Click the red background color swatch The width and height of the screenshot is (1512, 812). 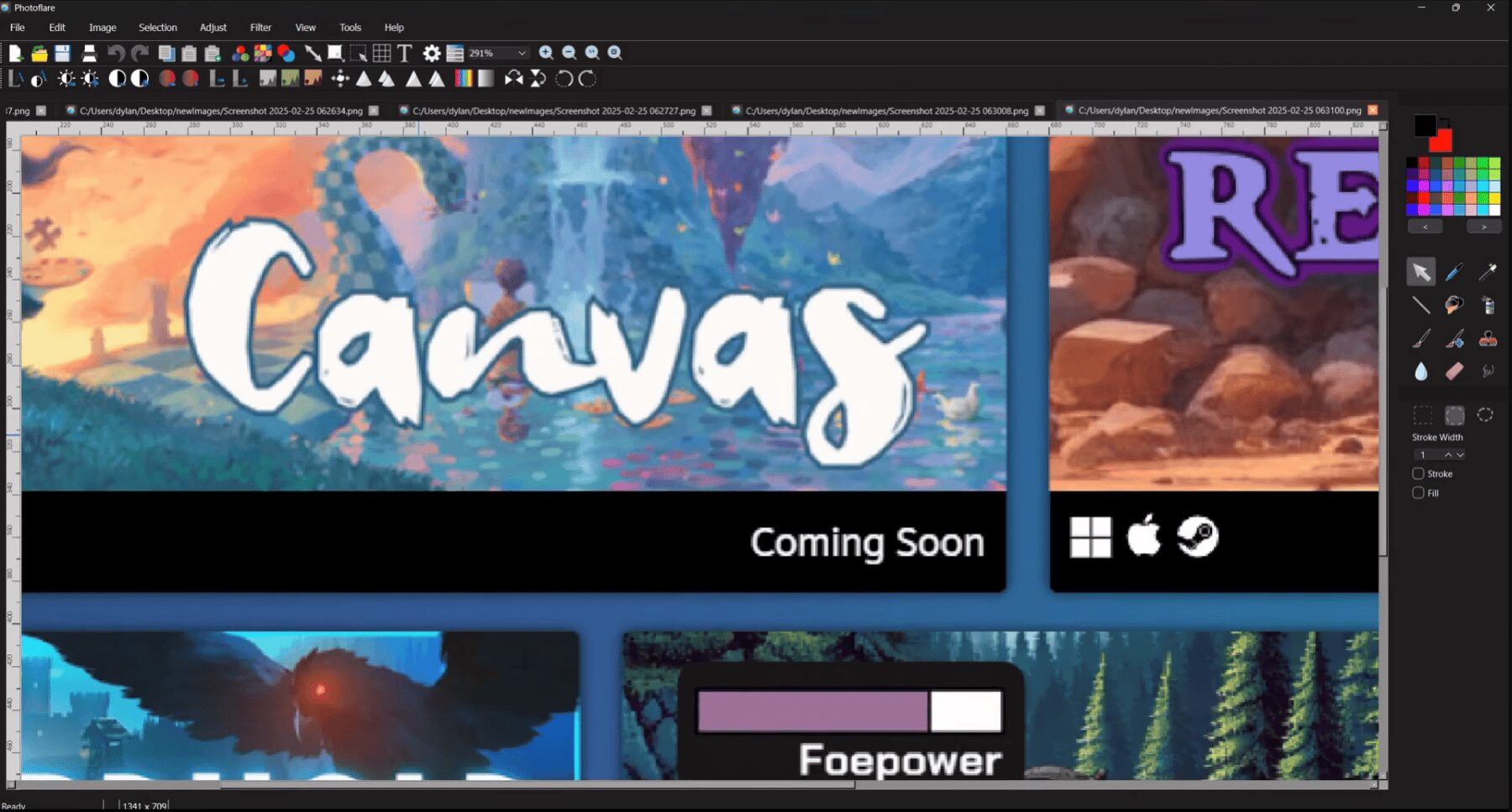pos(1443,142)
